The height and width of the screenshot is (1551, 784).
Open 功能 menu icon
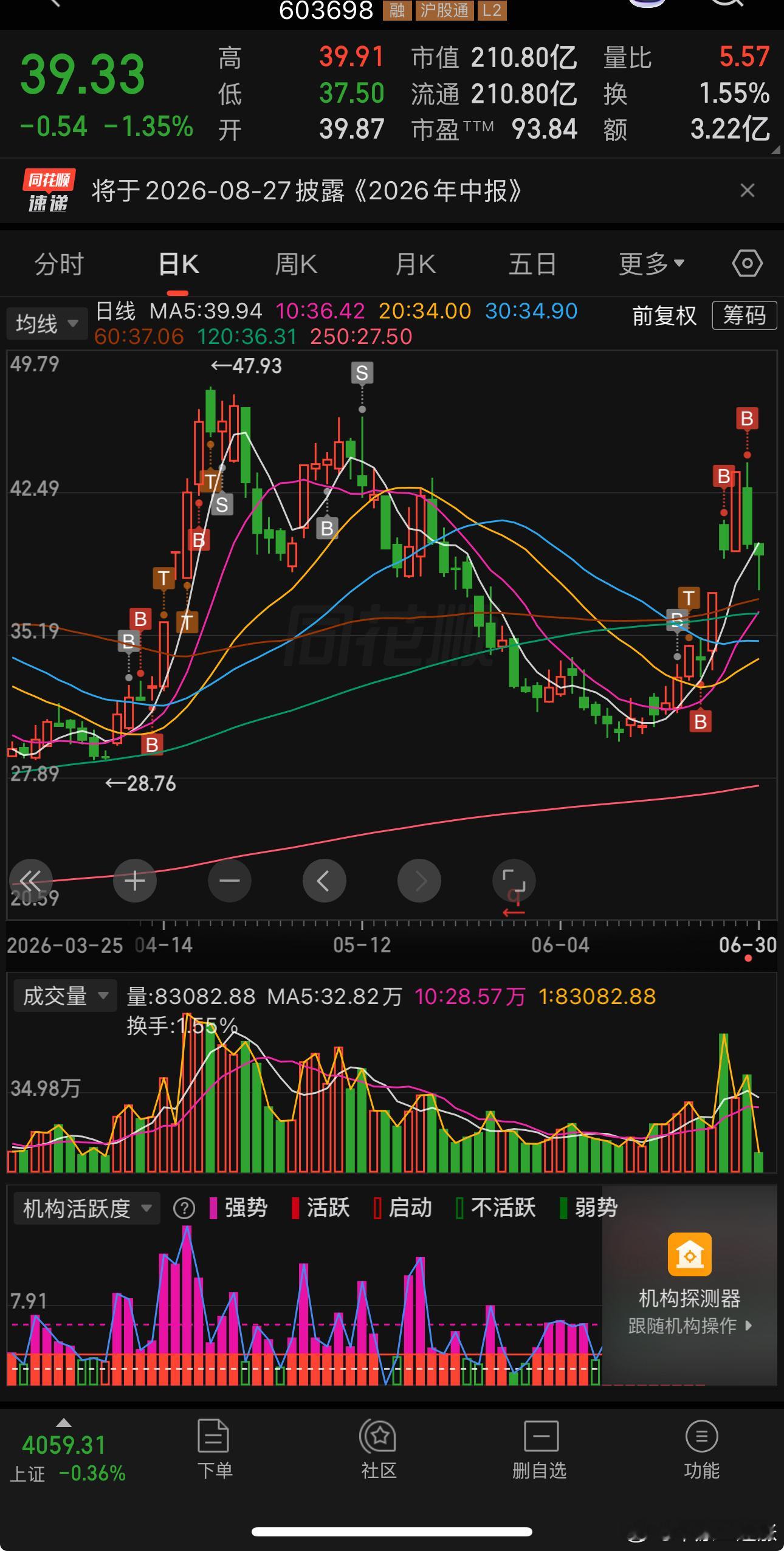(702, 1436)
